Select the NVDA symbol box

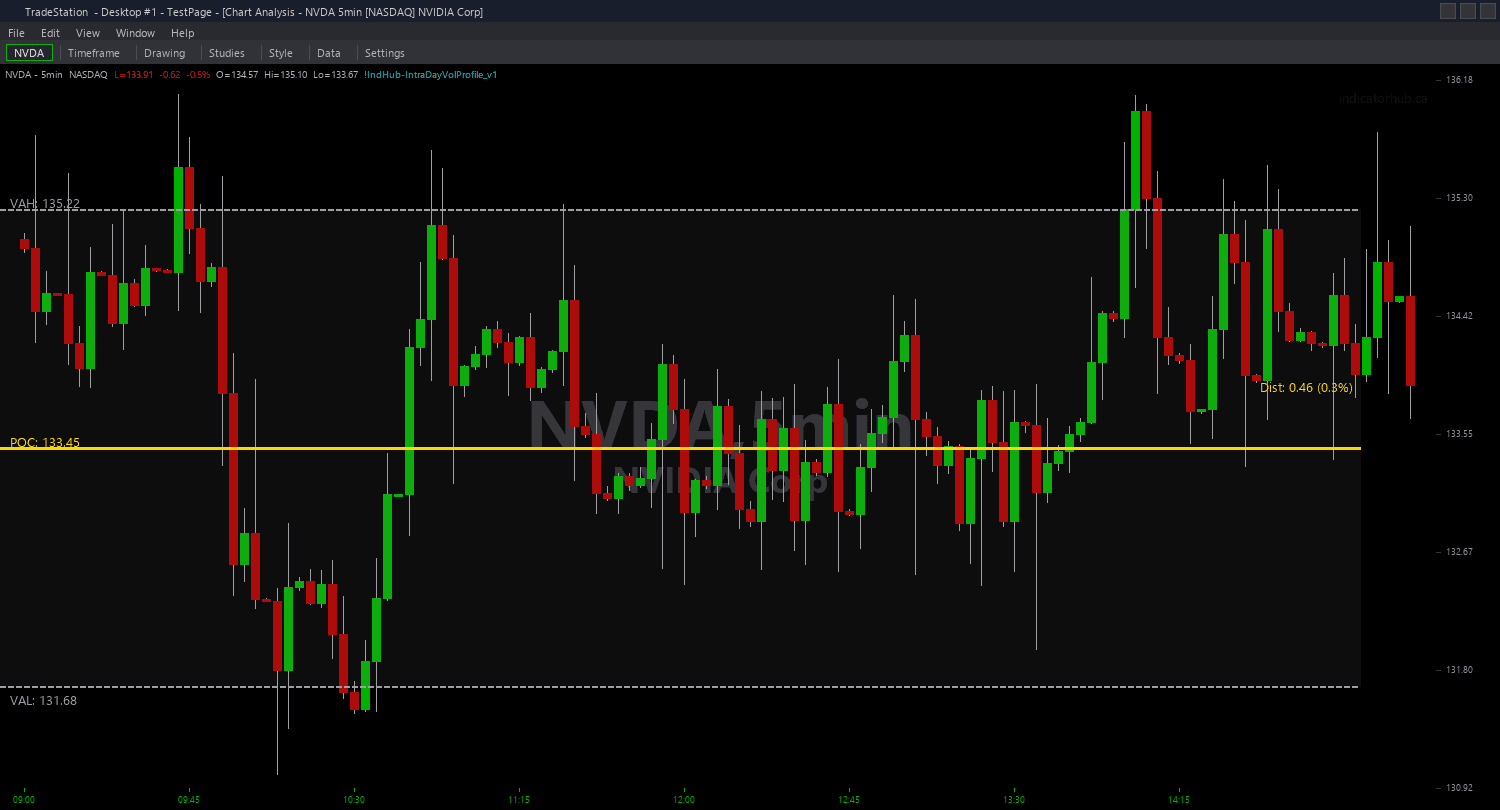click(x=27, y=52)
